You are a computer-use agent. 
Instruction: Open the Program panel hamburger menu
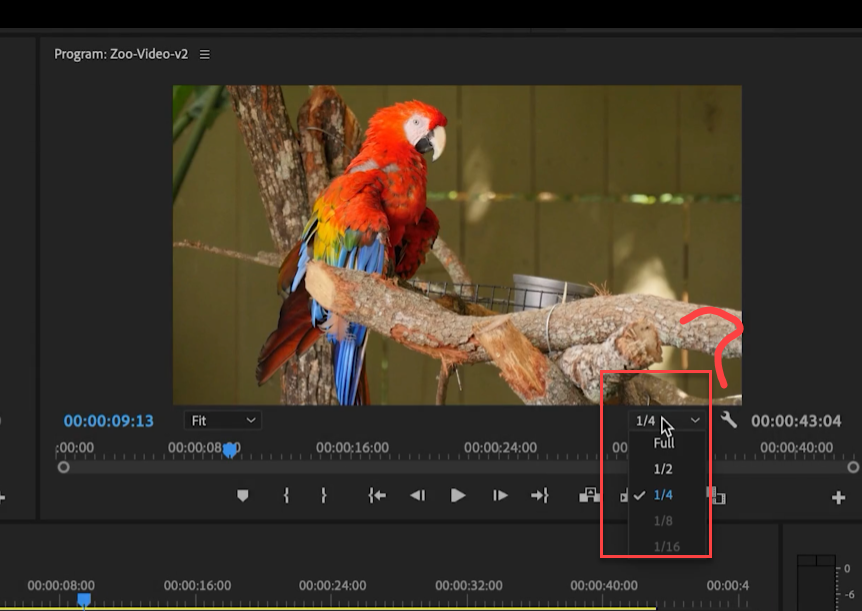coord(205,54)
